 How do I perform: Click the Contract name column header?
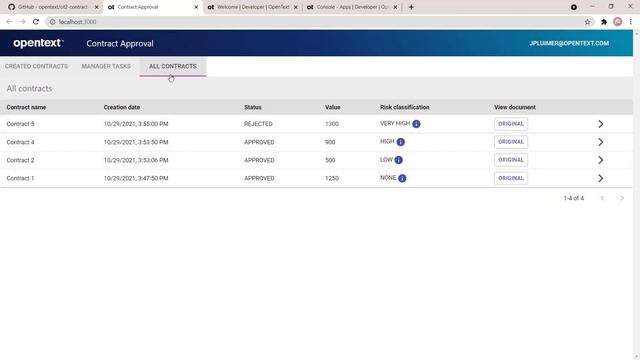[x=26, y=107]
